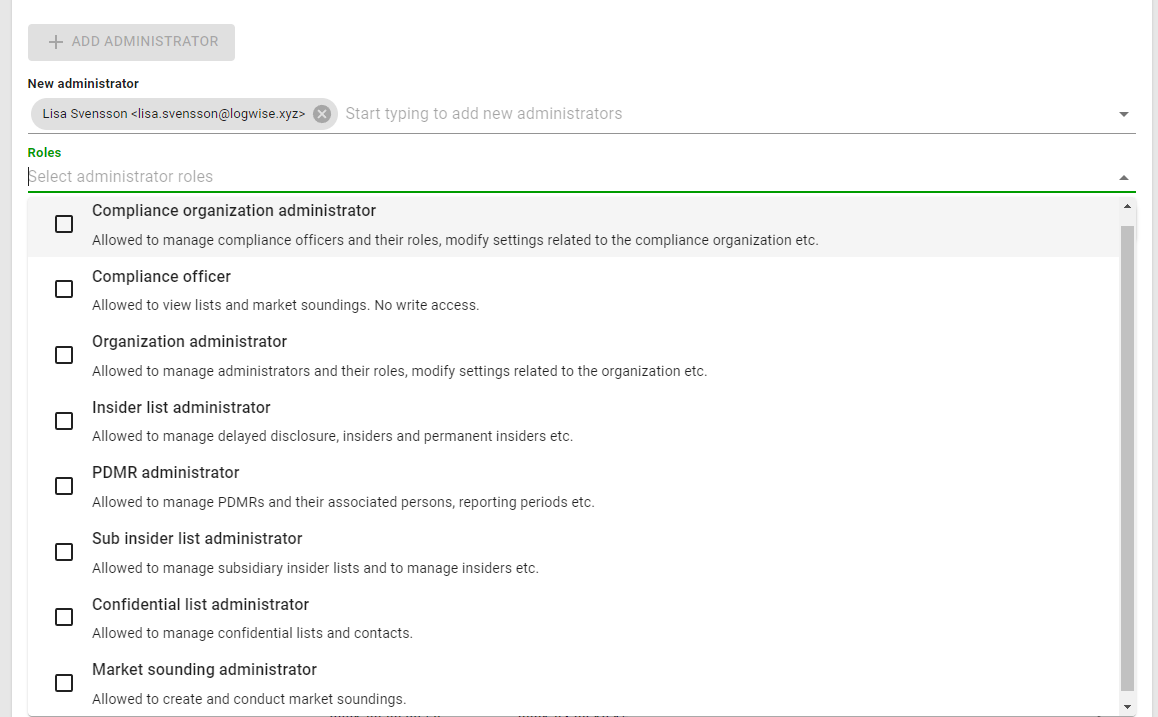Click the roles list scrollbar down arrow
The width and height of the screenshot is (1158, 717).
pos(1127,707)
